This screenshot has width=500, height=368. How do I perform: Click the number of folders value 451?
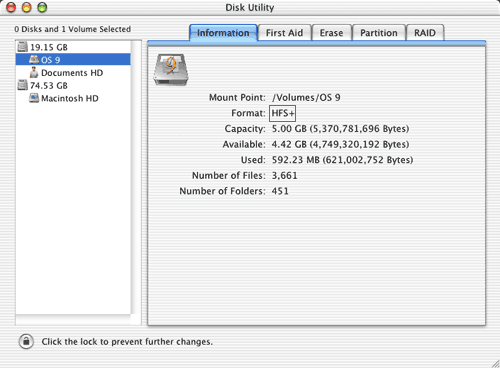coord(280,191)
